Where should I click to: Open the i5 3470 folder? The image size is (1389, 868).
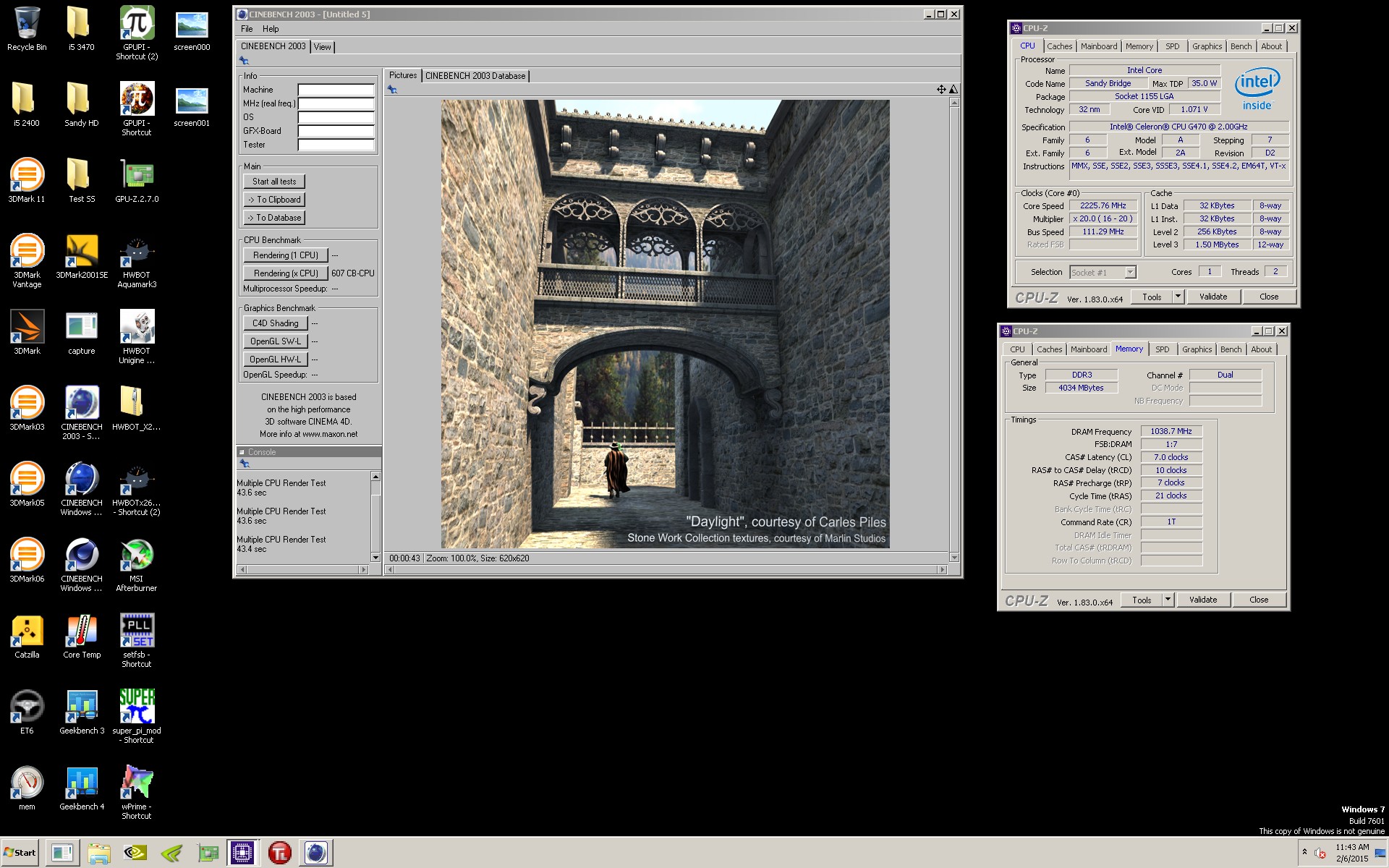pyautogui.click(x=81, y=29)
